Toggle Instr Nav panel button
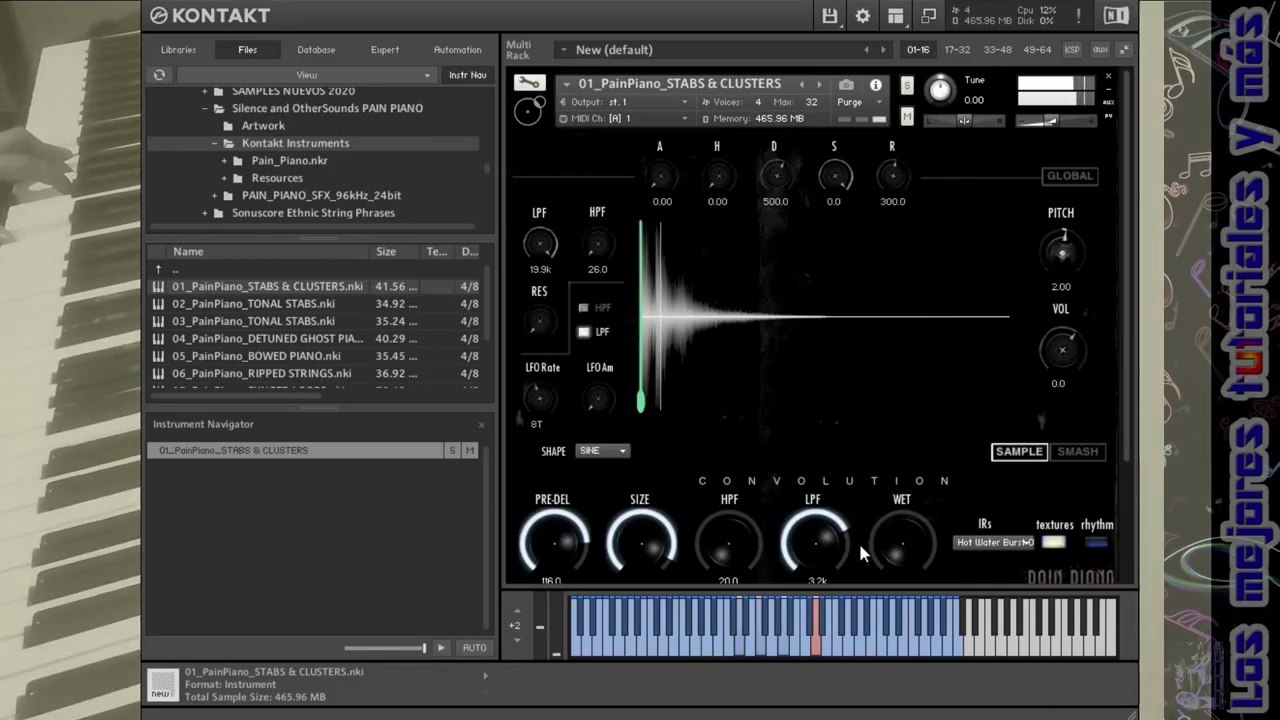 point(468,75)
